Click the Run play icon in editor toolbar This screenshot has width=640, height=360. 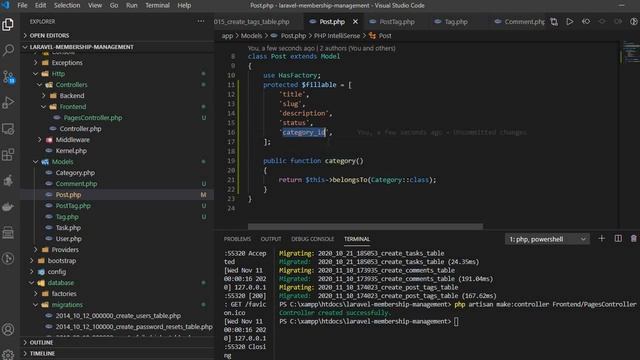(569, 22)
